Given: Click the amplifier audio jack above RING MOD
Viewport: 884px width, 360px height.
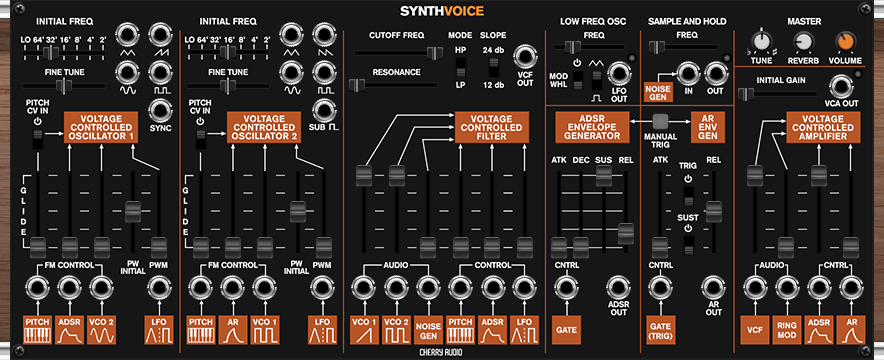Looking at the screenshot, I should 786,288.
